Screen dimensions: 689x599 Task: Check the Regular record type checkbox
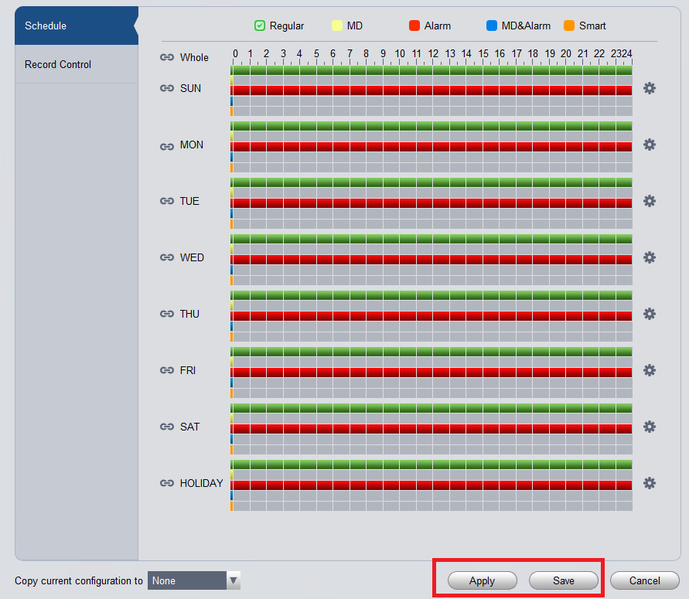(260, 26)
